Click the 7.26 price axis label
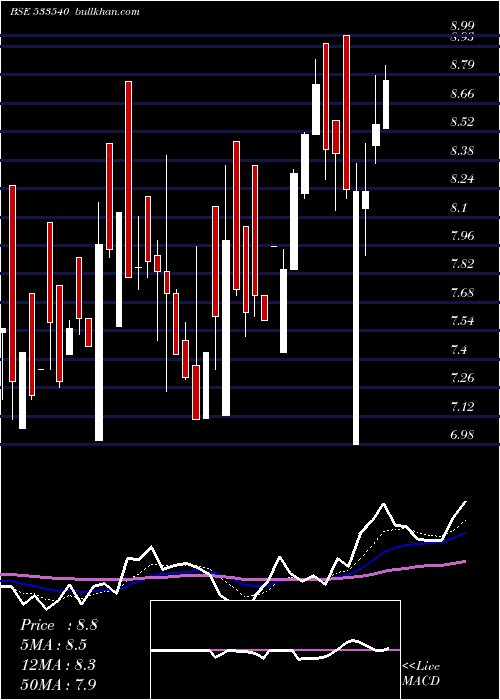 (x=462, y=378)
